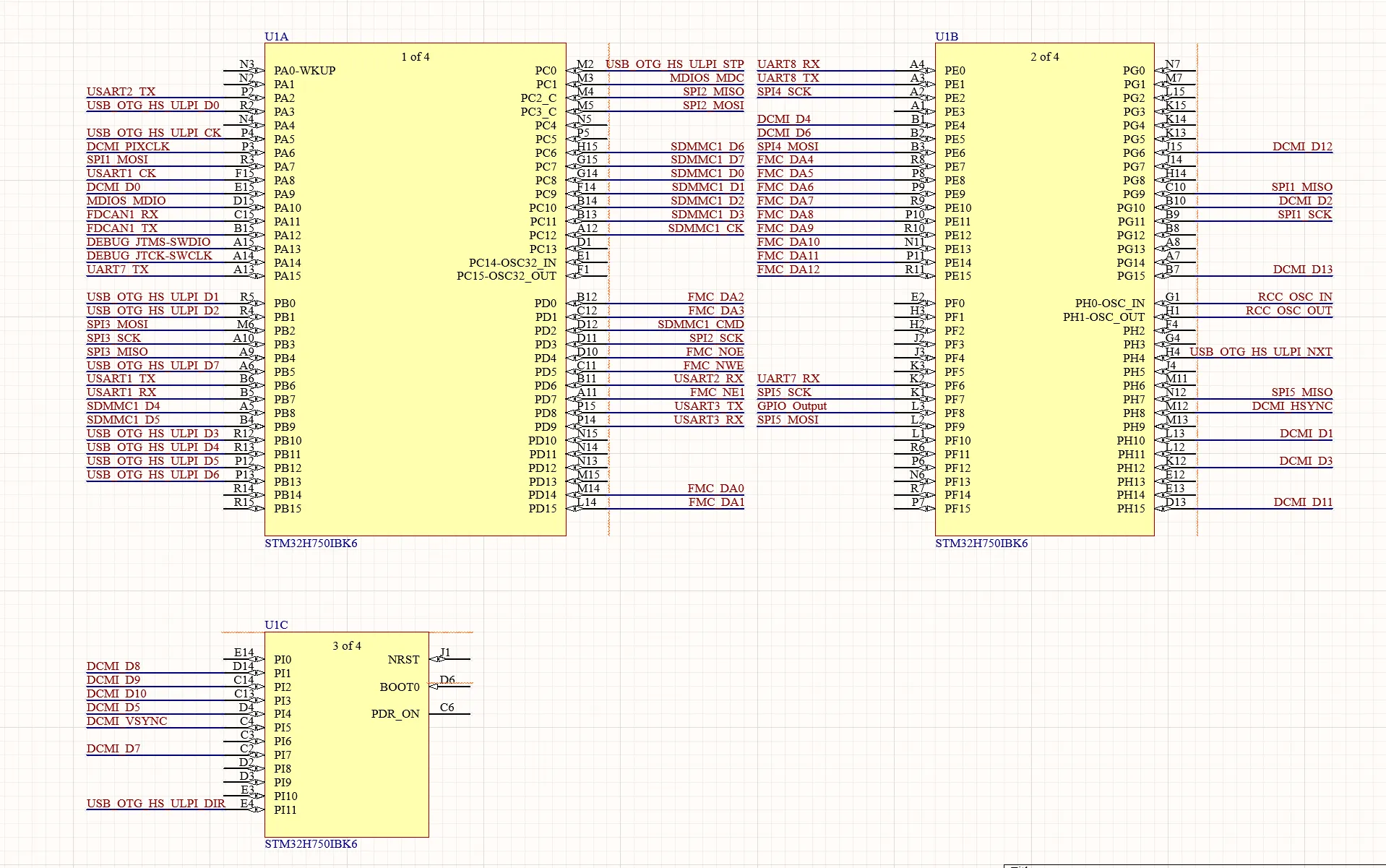Select the UART8_RX net label
The image size is (1386, 868).
[788, 64]
